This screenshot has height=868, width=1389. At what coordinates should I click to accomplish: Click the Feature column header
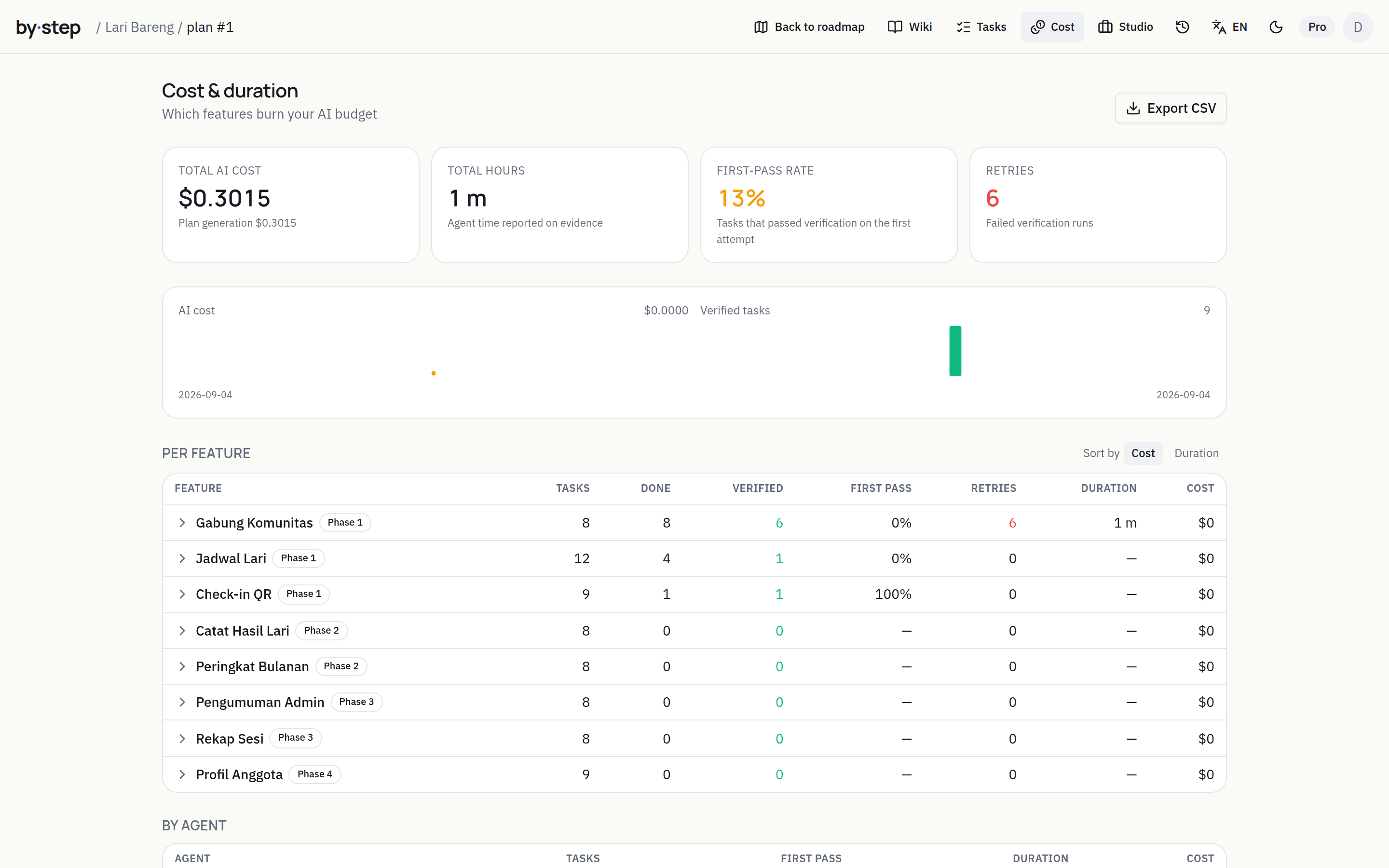pos(198,488)
